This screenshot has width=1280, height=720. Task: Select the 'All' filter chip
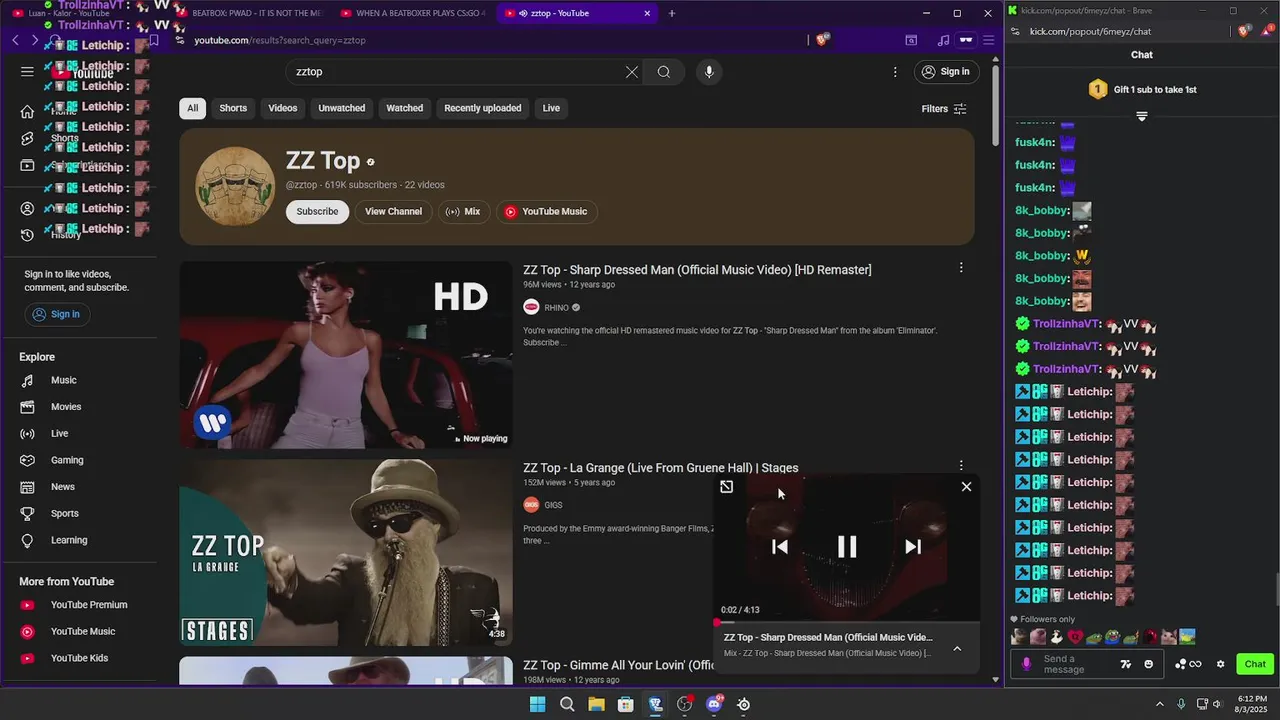tap(192, 108)
